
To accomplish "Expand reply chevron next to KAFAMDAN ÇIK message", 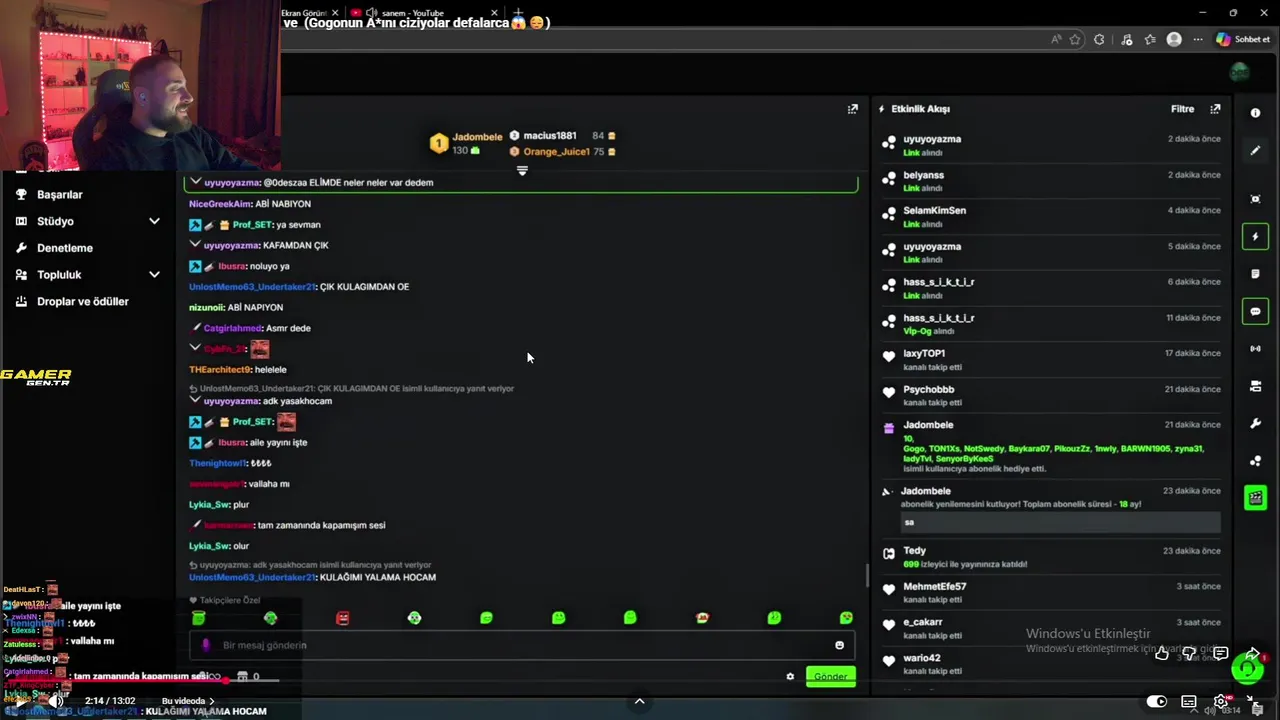I will pos(195,245).
